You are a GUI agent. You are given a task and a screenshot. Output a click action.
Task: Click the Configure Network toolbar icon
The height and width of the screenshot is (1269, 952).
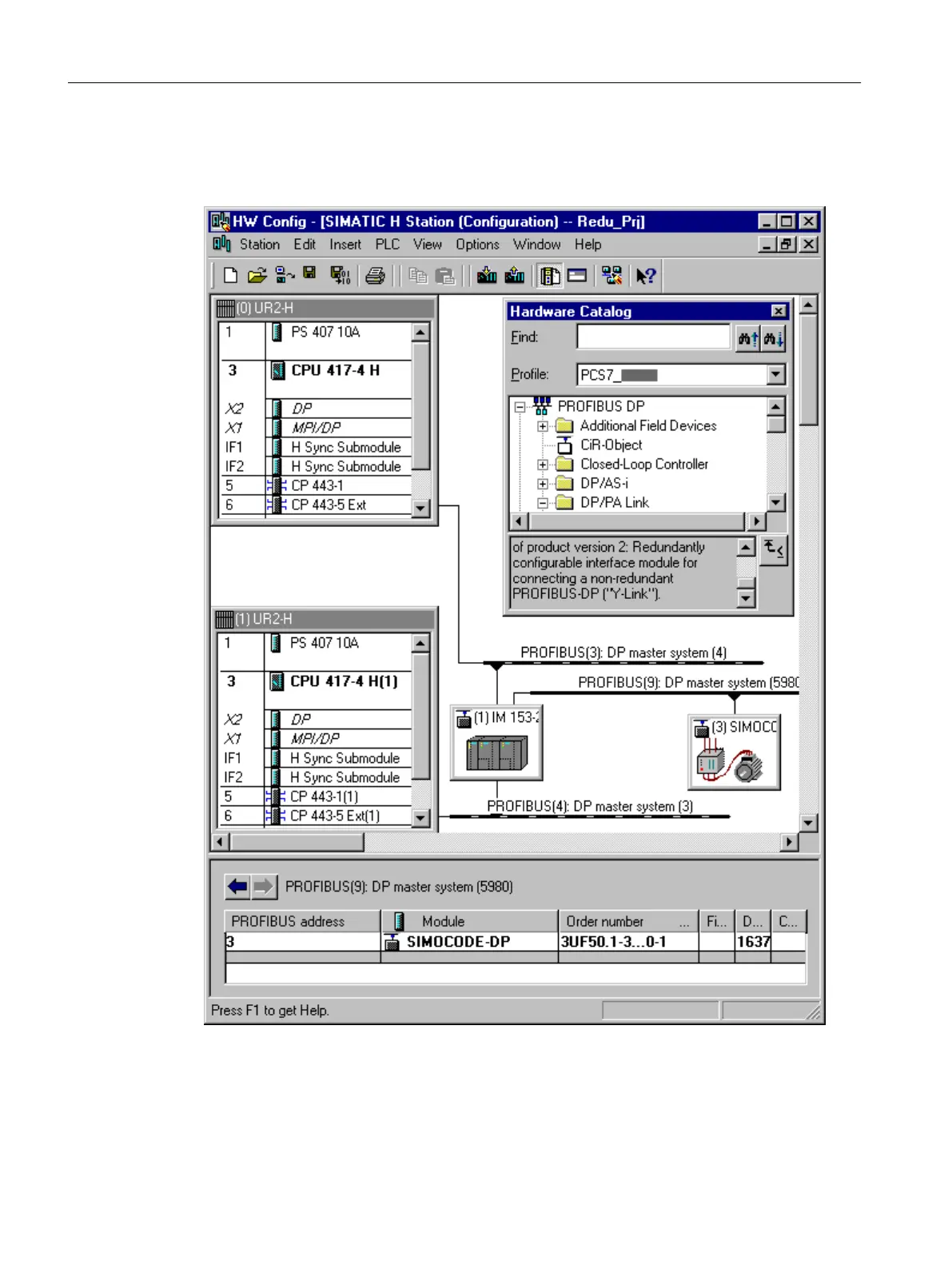[x=612, y=276]
